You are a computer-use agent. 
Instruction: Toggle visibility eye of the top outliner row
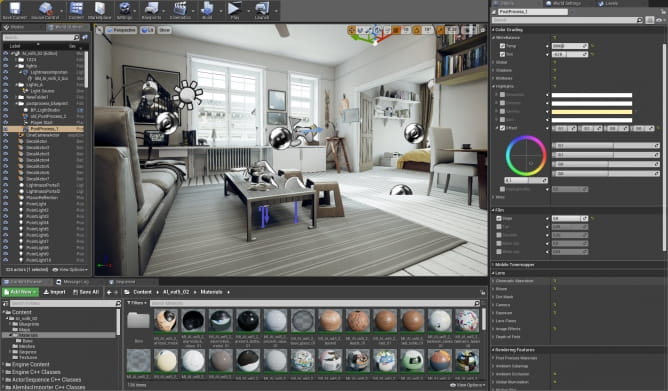point(5,53)
